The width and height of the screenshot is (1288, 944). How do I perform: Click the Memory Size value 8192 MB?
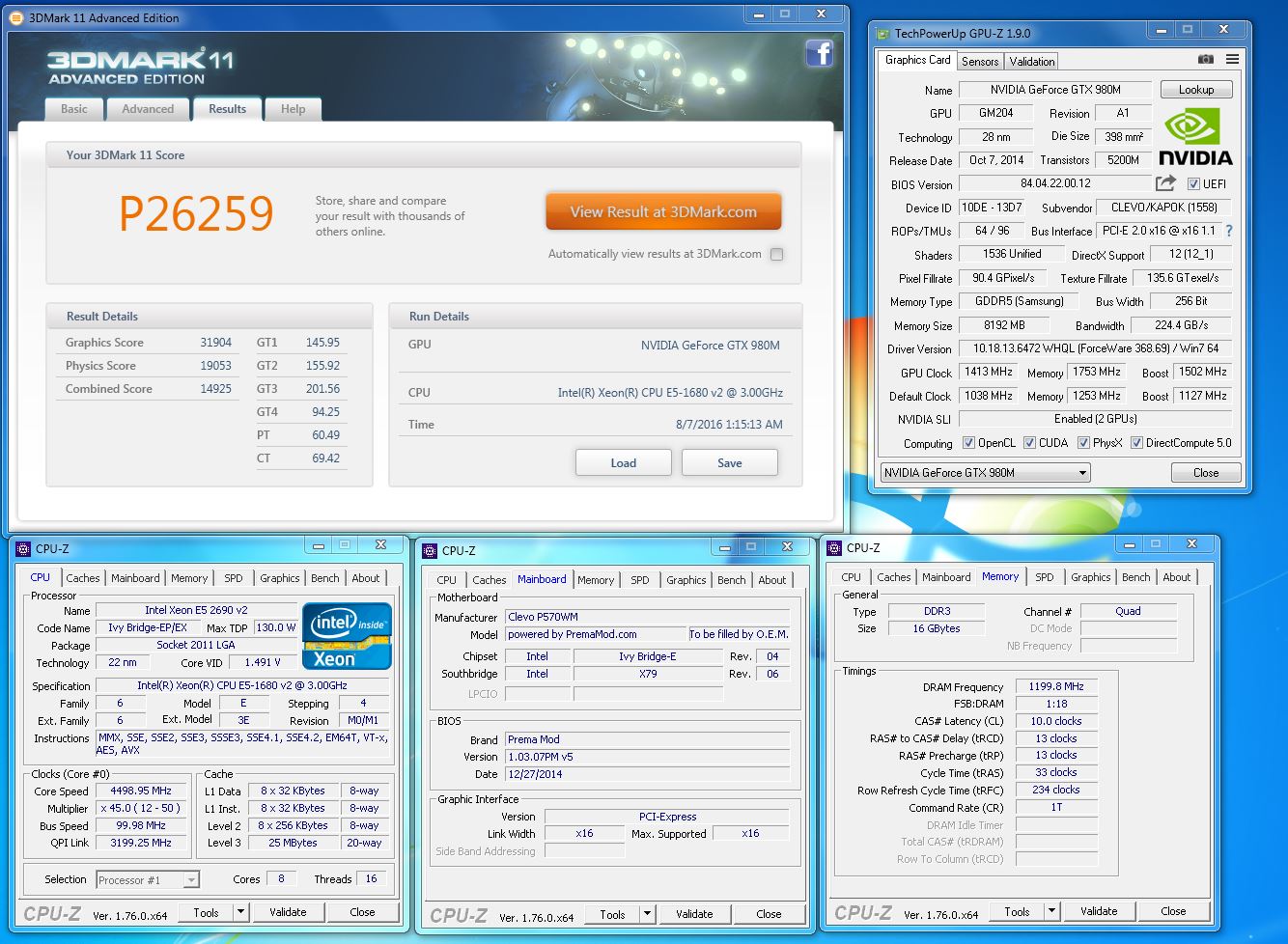1005,325
